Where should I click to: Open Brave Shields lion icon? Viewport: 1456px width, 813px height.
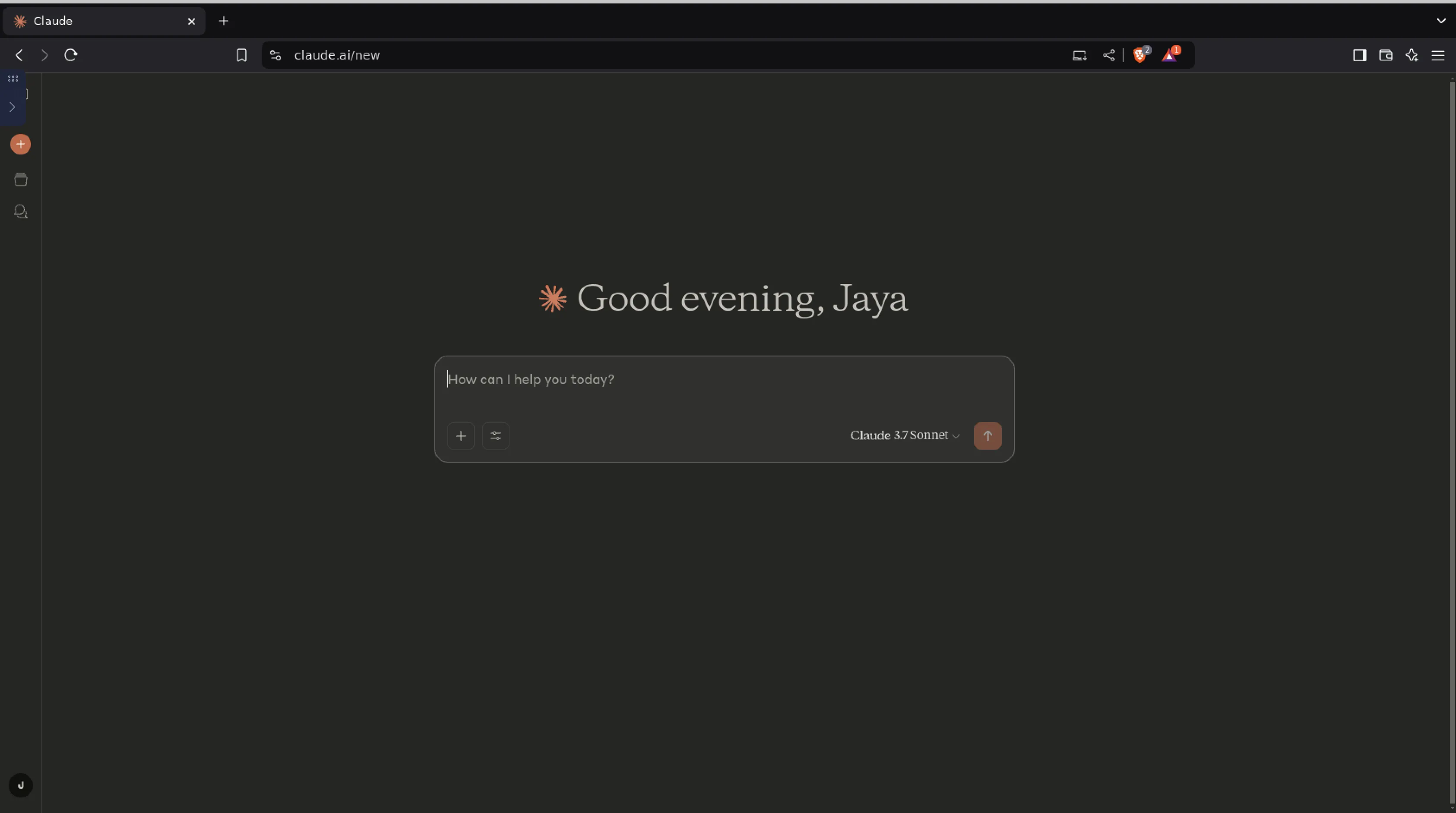coord(1140,55)
